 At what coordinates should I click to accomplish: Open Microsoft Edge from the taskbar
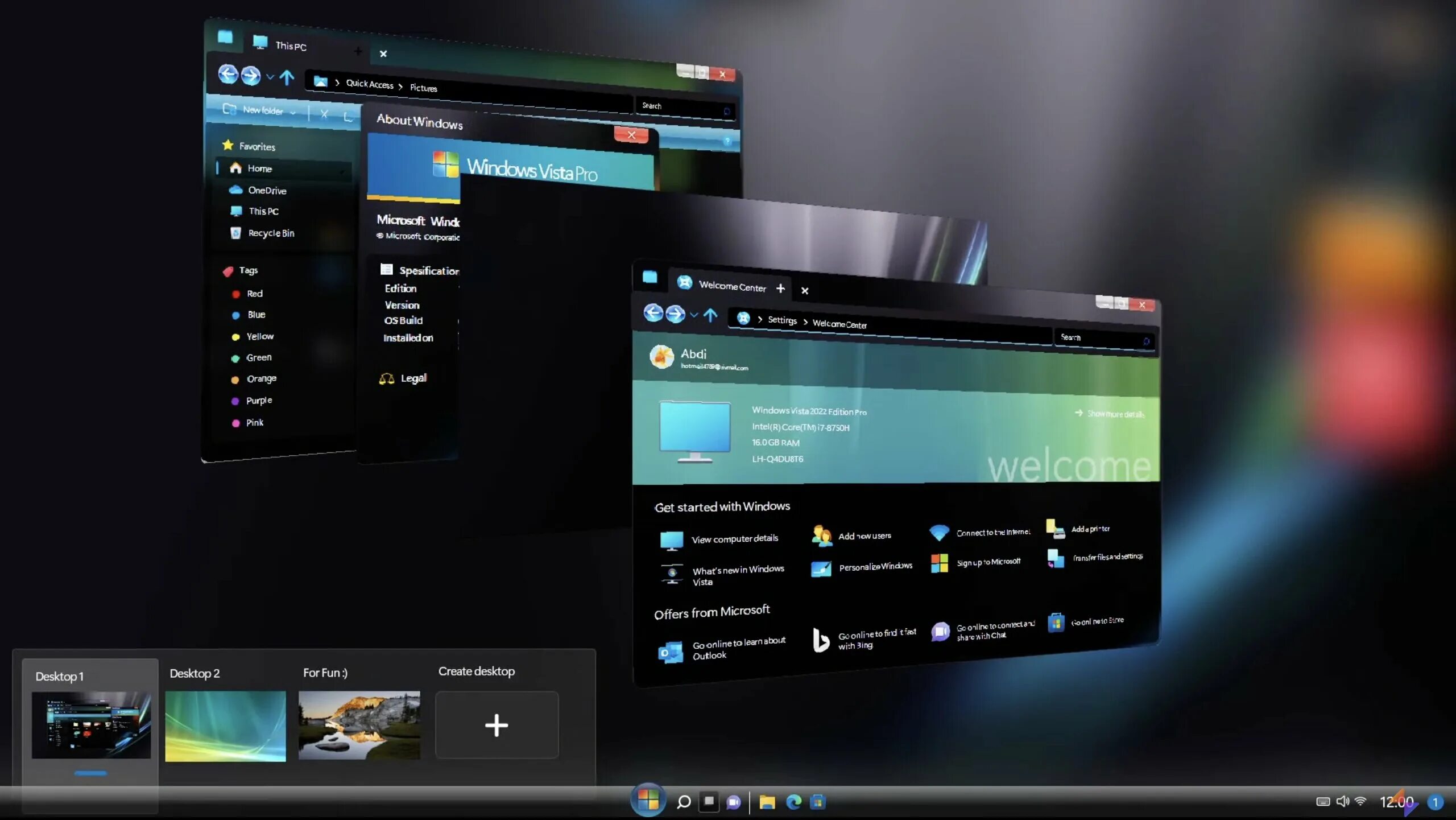(793, 802)
